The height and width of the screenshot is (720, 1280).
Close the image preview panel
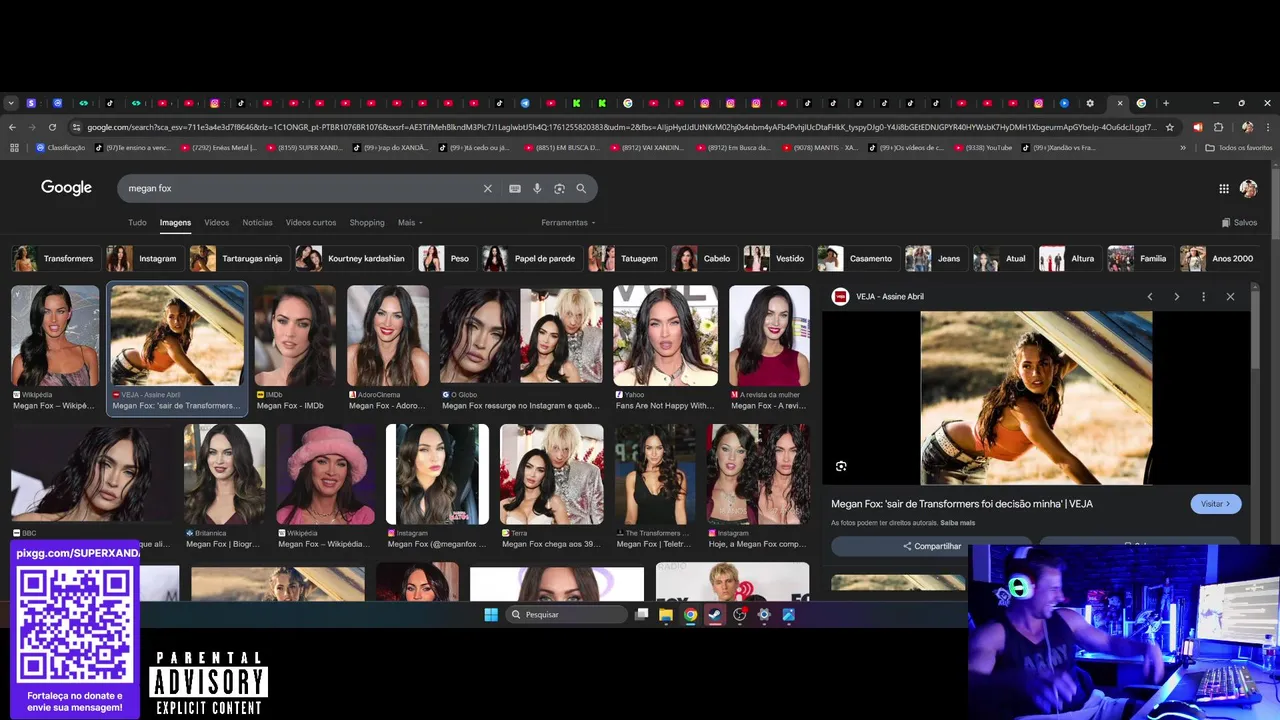(1231, 297)
